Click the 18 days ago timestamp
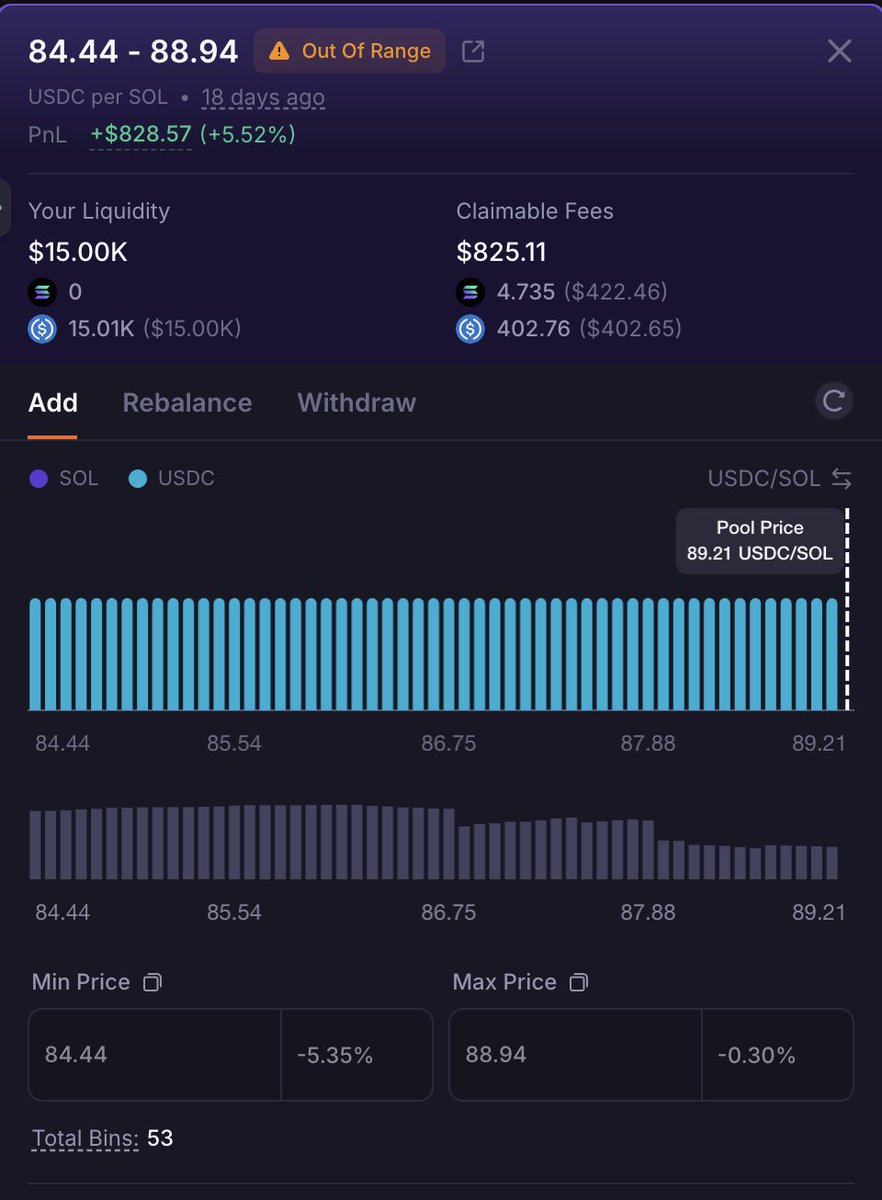This screenshot has width=882, height=1200. tap(263, 98)
